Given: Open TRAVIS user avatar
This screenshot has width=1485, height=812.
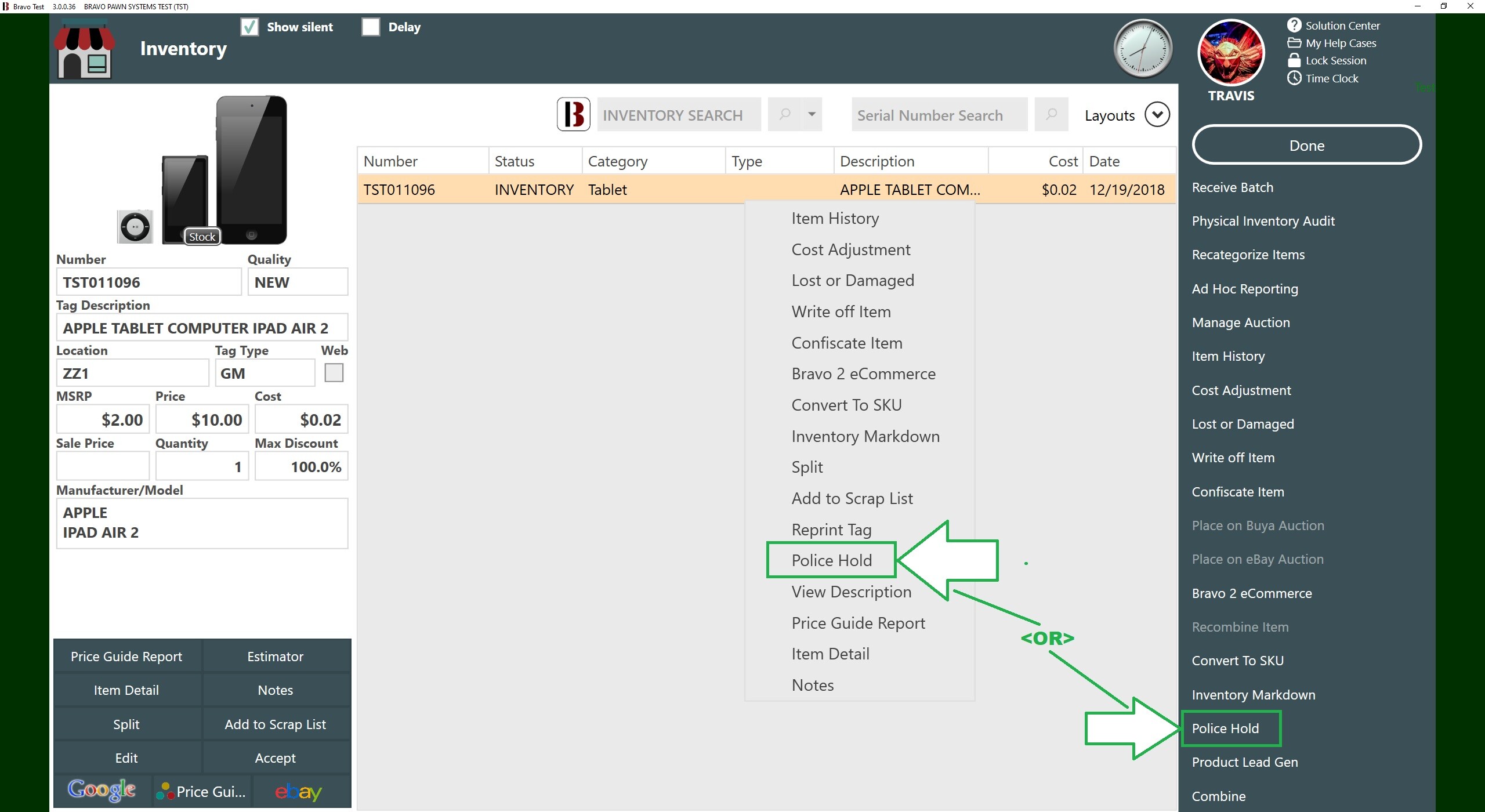Looking at the screenshot, I should point(1231,53).
